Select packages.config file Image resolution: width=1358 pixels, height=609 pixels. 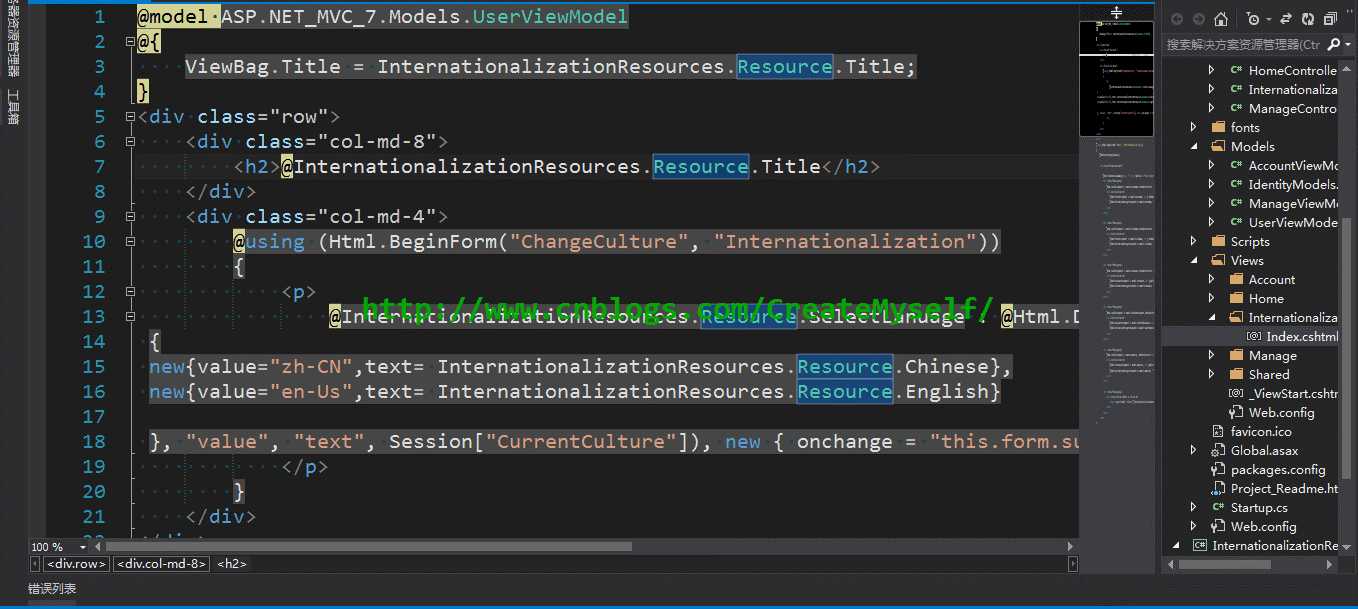click(x=1278, y=469)
